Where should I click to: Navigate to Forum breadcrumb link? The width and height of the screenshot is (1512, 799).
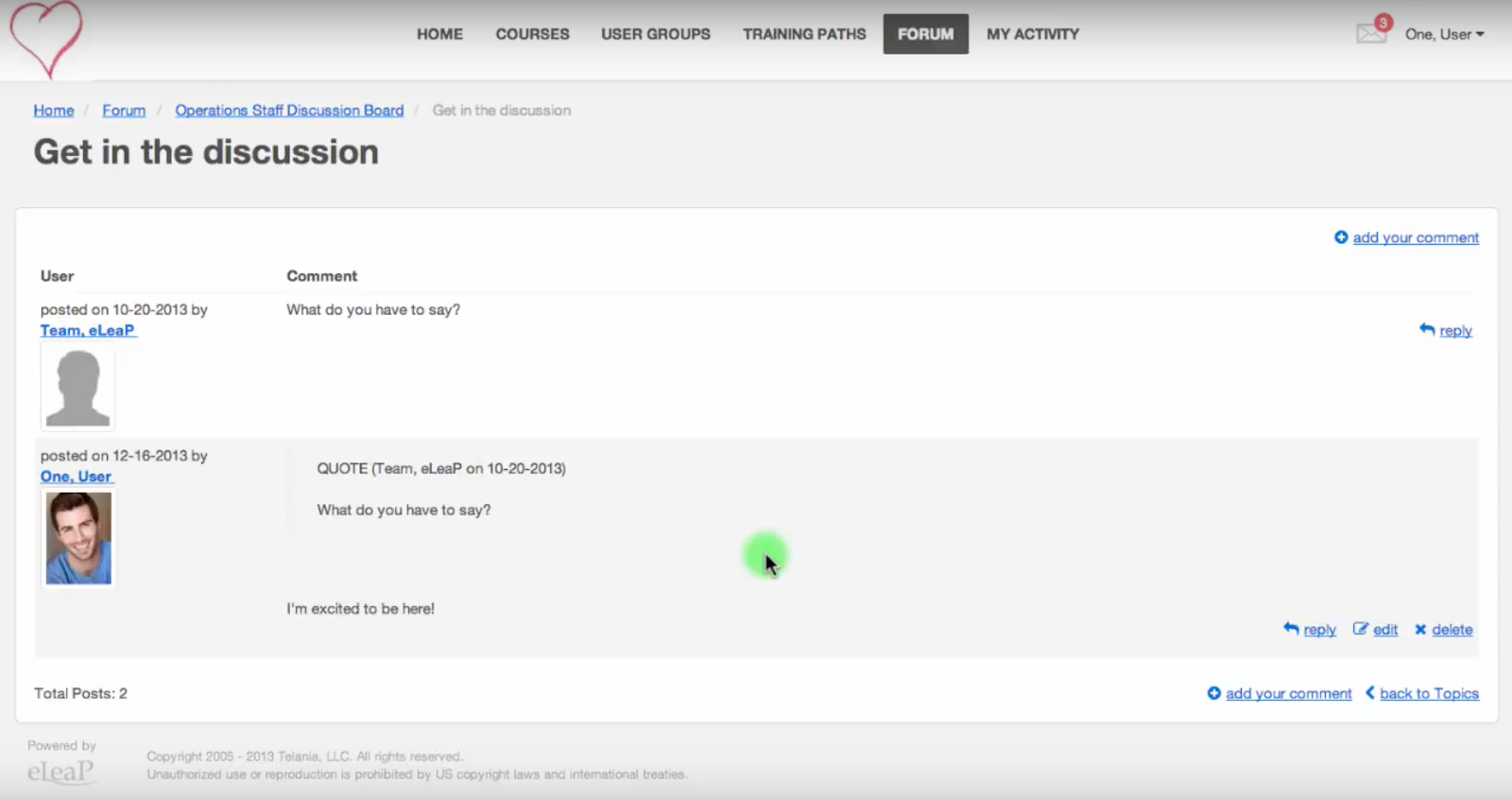(124, 111)
